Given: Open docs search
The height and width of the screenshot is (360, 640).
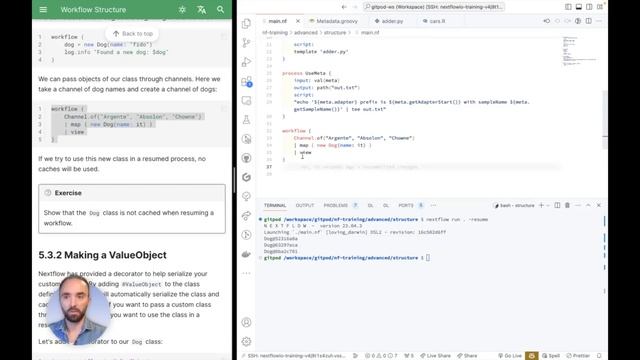Looking at the screenshot, I should coord(220,9).
